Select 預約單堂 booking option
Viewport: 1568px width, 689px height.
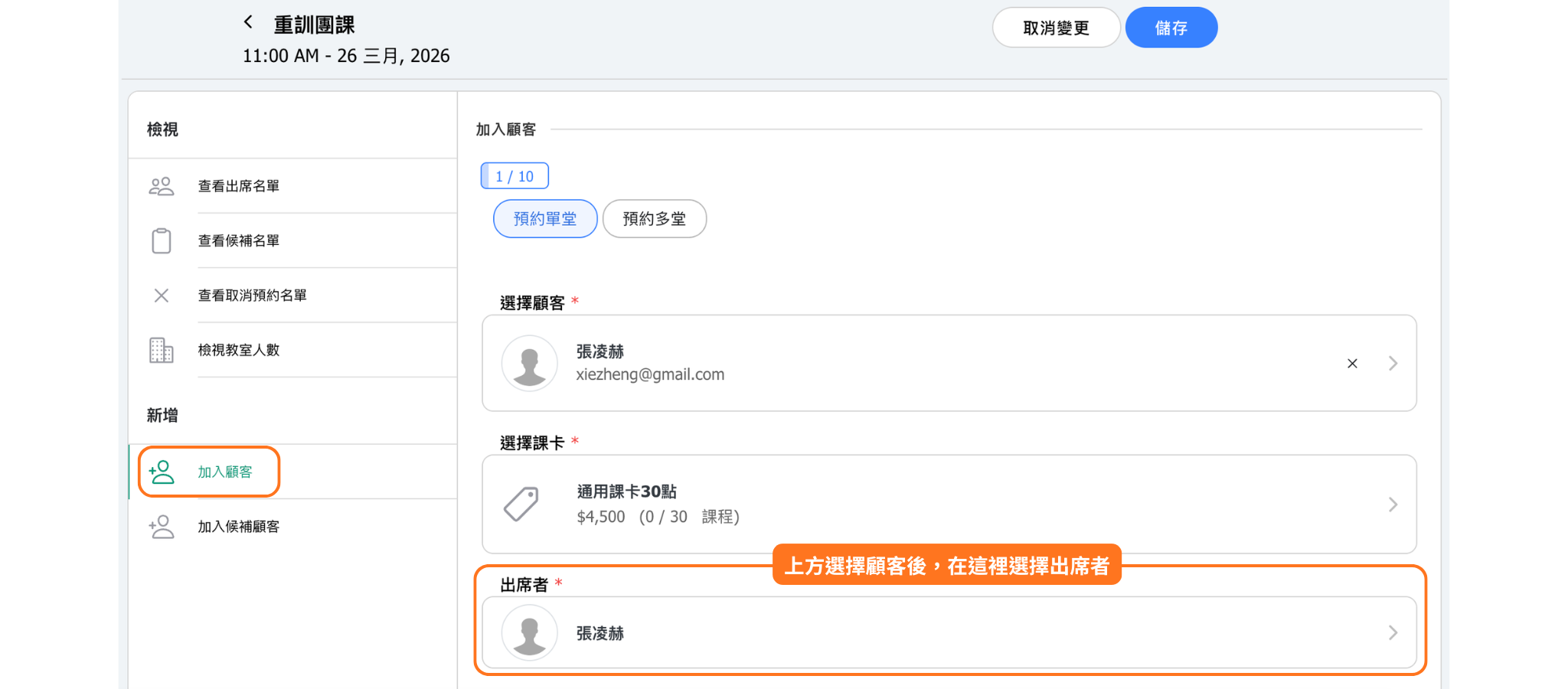pos(544,219)
